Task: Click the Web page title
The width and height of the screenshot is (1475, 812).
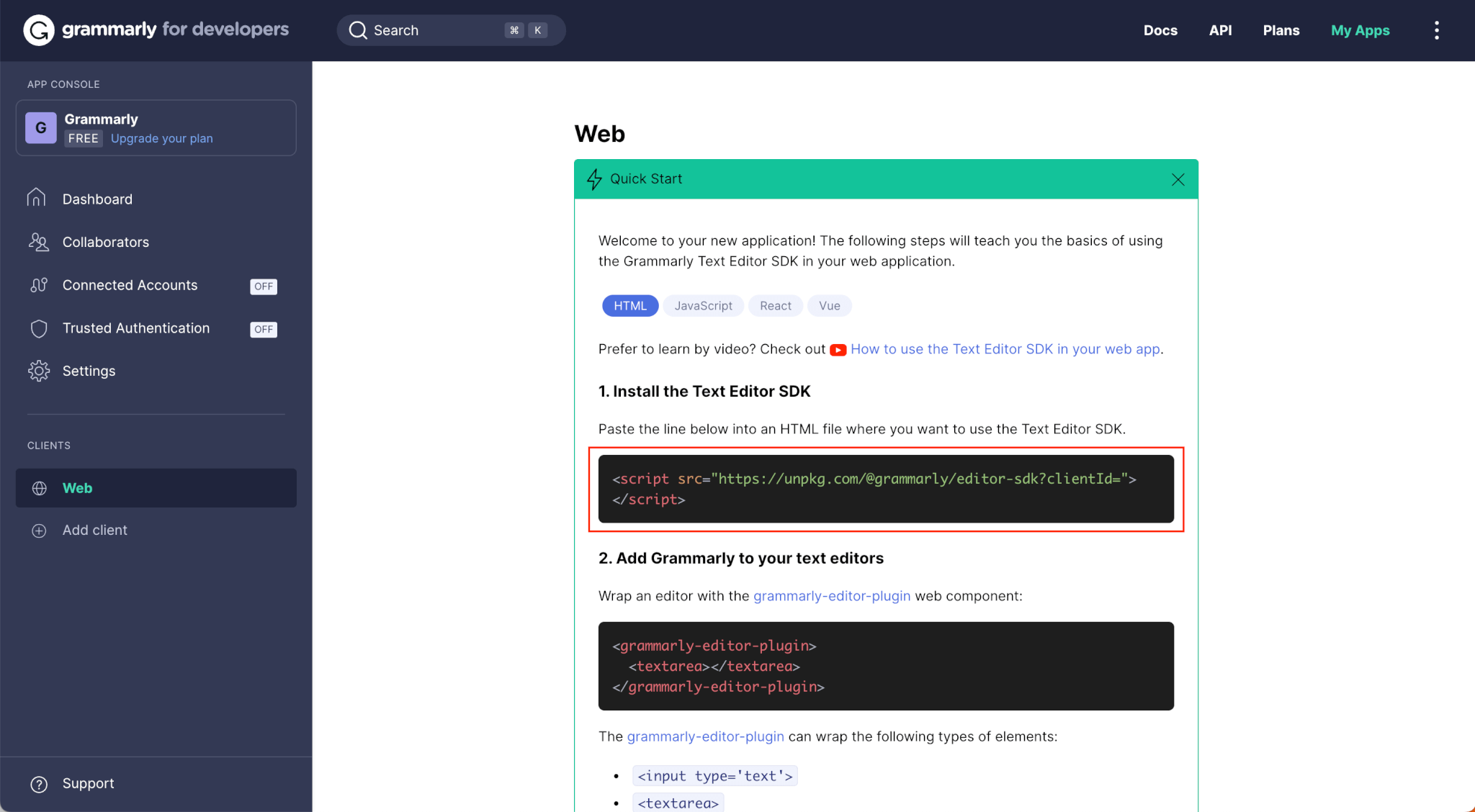Action: pyautogui.click(x=600, y=134)
